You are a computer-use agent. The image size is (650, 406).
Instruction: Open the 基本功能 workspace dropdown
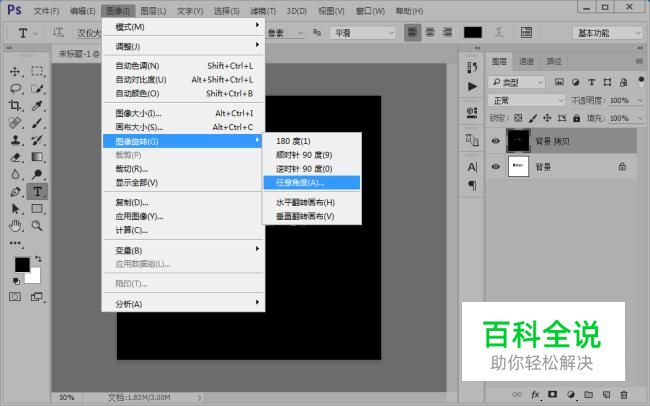pyautogui.click(x=607, y=33)
